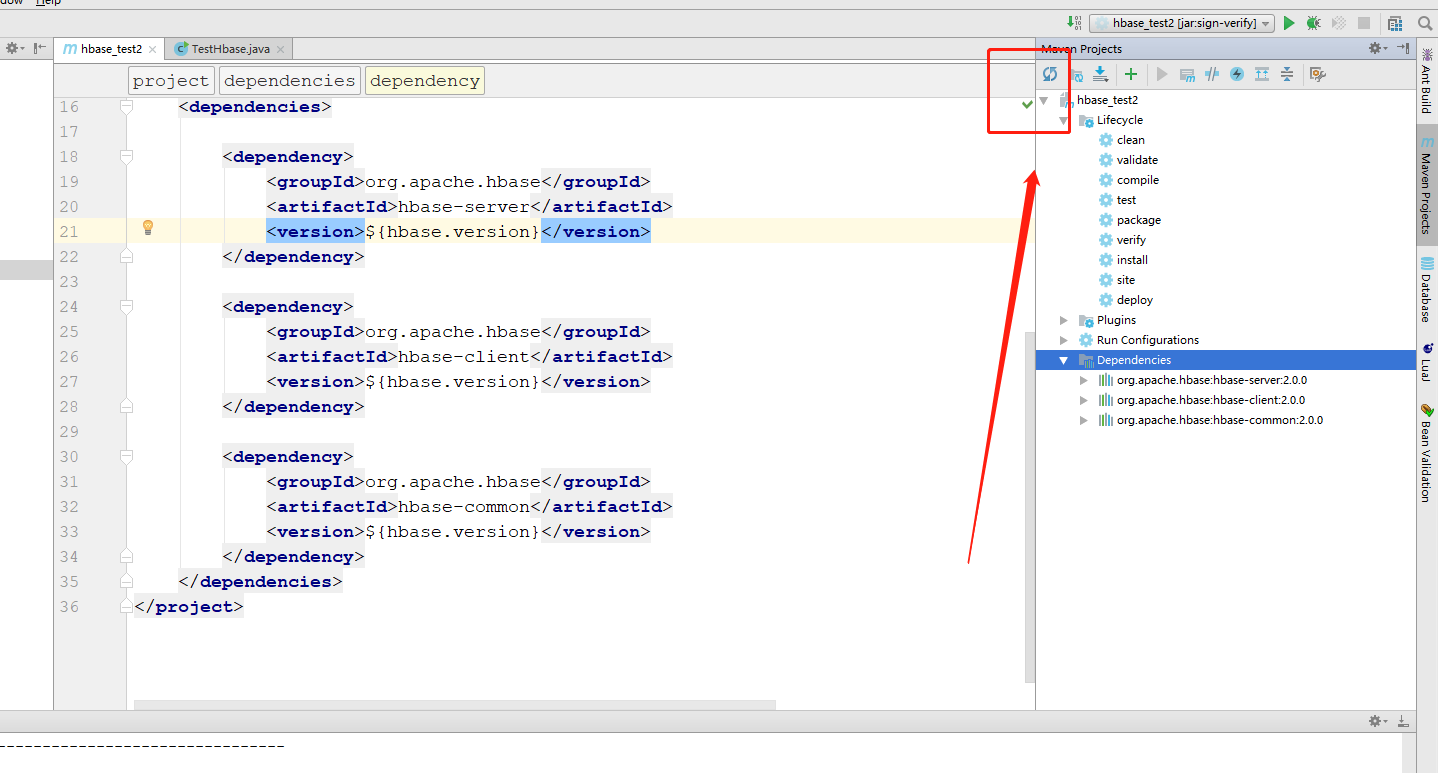Debug hbase_test2 with the bug icon
Image resolution: width=1438 pixels, height=773 pixels.
1314,23
